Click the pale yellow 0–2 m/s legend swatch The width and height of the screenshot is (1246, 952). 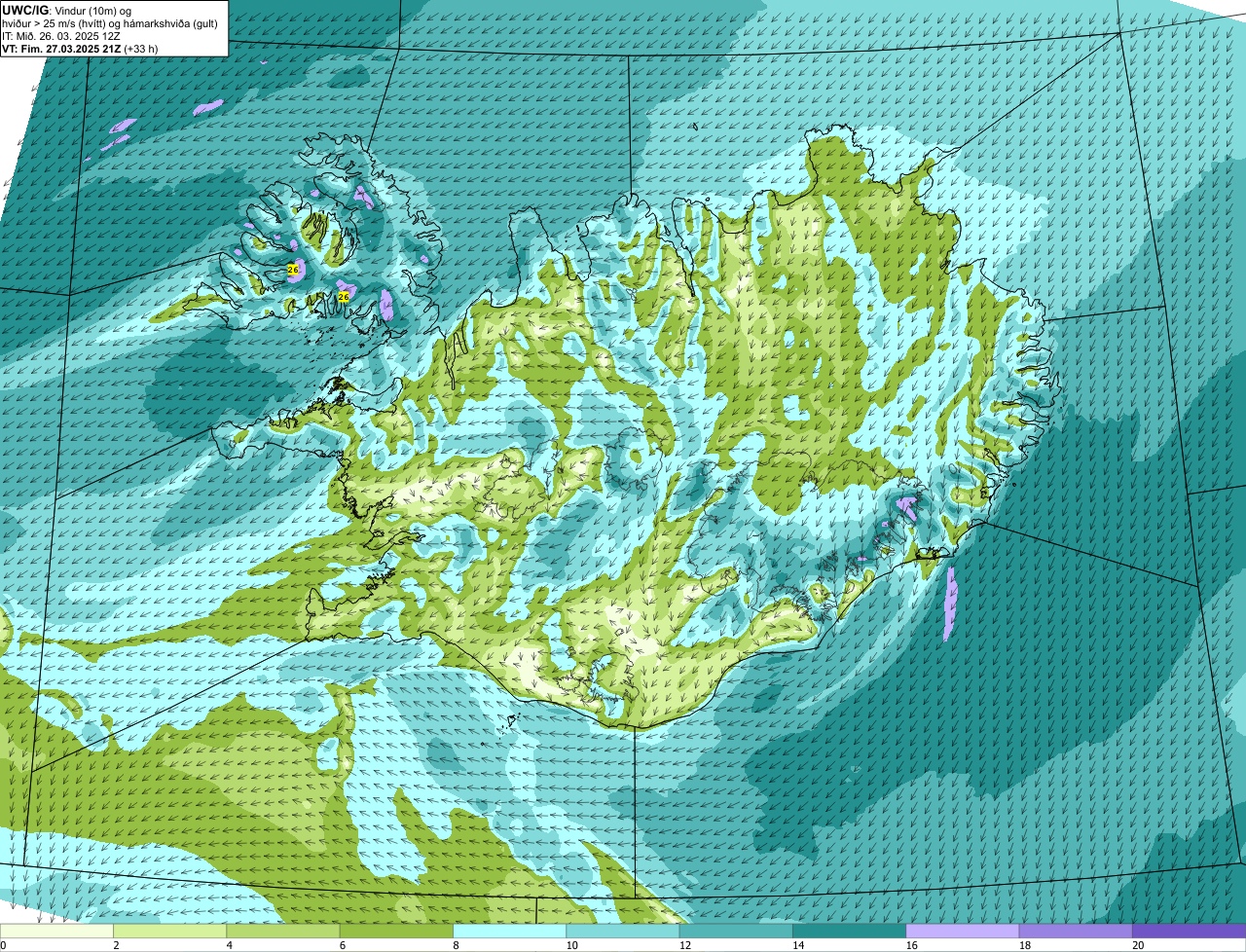pyautogui.click(x=56, y=932)
